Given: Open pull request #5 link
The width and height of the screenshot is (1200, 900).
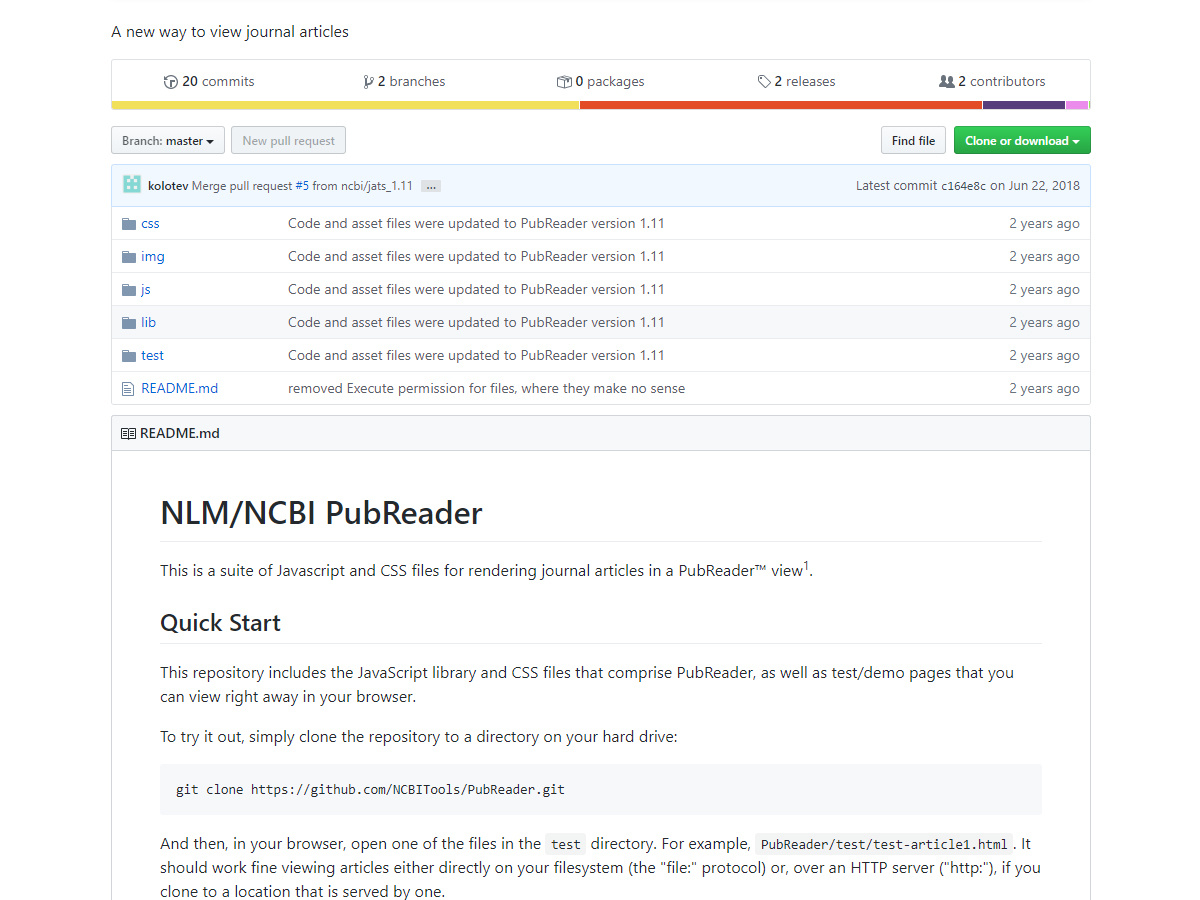Looking at the screenshot, I should click(x=302, y=186).
